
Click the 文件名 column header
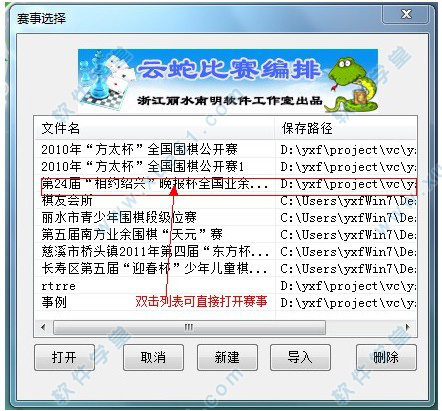click(x=155, y=128)
